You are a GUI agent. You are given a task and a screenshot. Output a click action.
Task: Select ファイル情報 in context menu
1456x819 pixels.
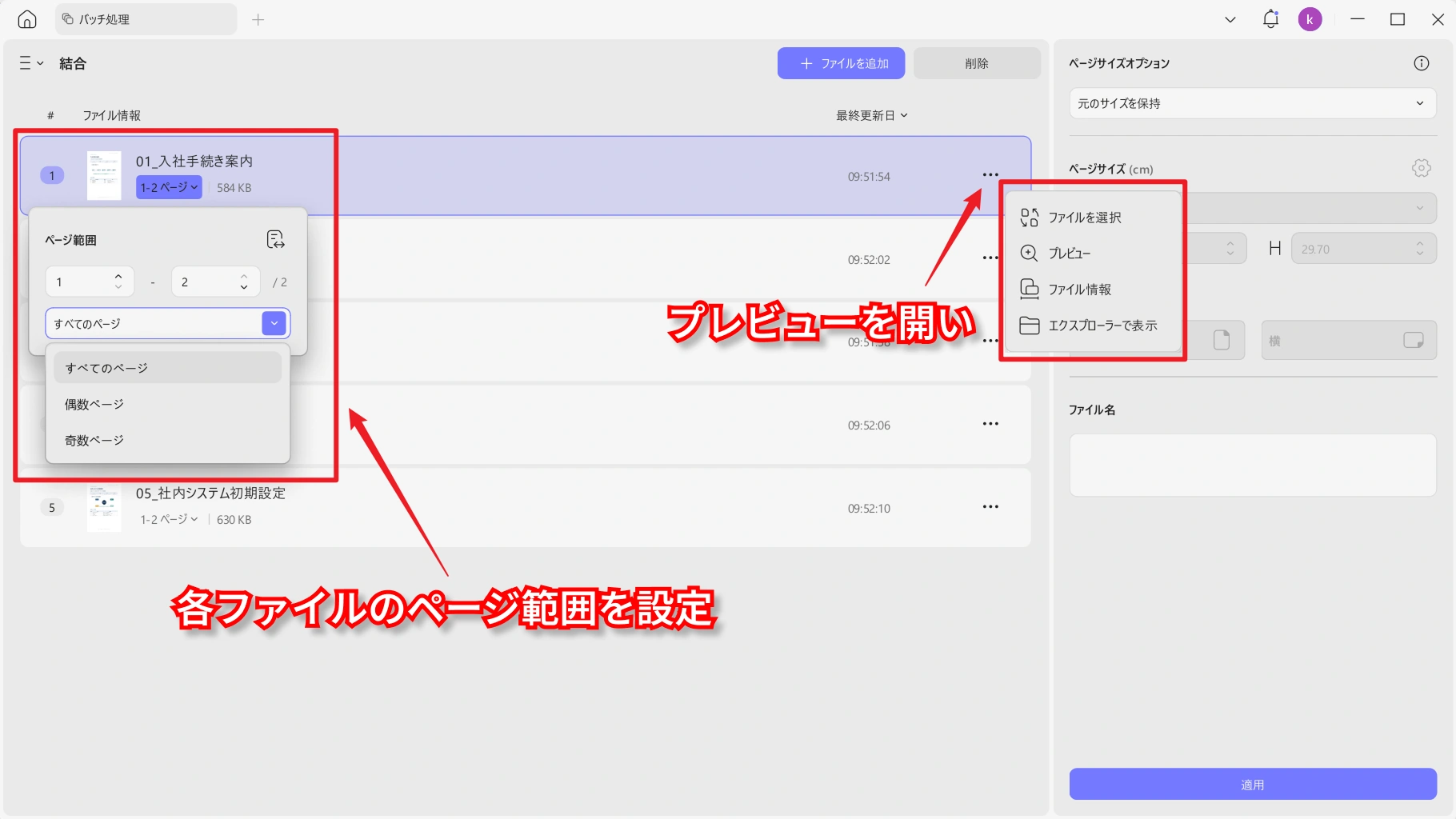point(1094,290)
